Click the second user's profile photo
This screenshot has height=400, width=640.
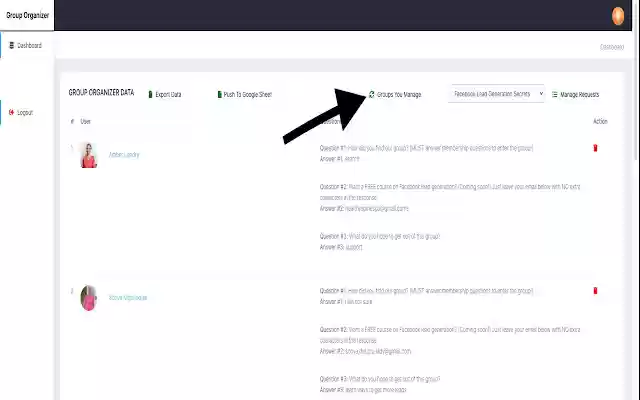click(89, 298)
